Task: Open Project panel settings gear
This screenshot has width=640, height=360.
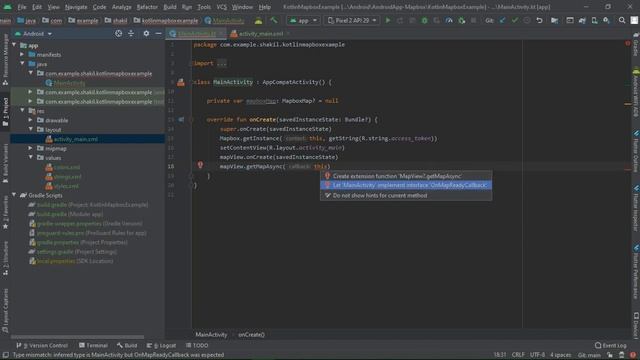Action: [x=146, y=33]
